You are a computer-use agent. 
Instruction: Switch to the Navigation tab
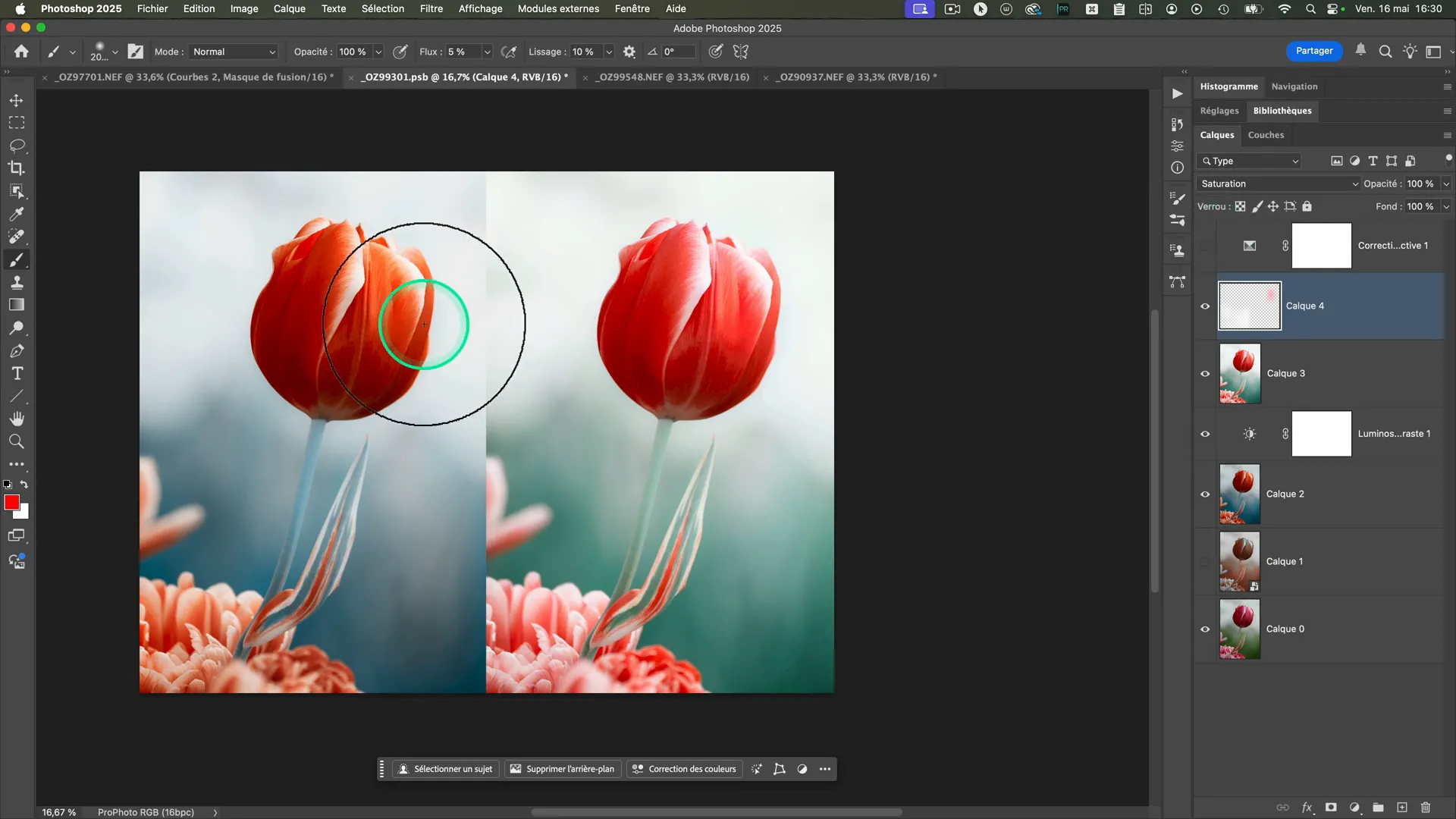click(x=1294, y=86)
